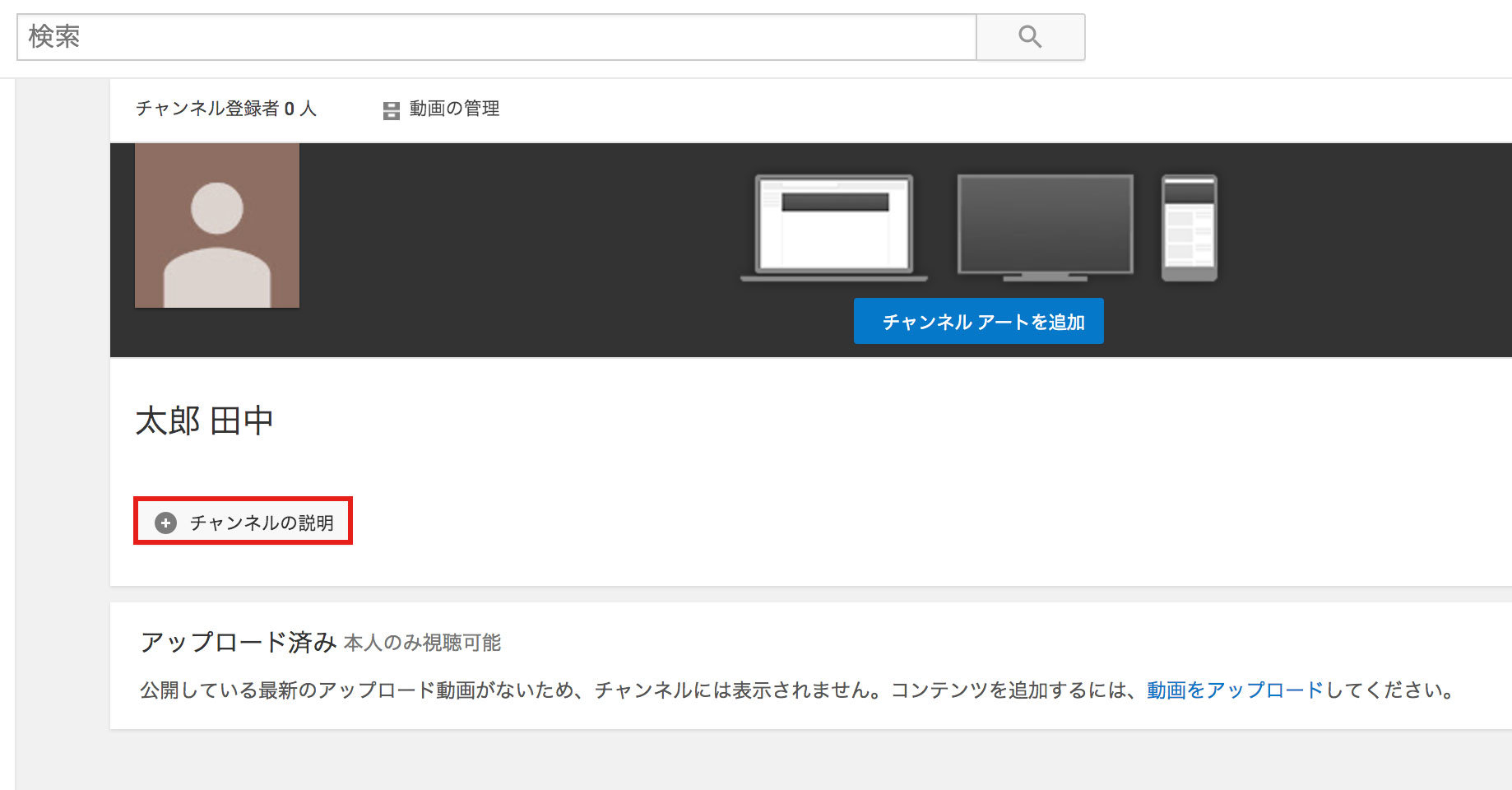
Task: Add チャンネルの説明 channel description
Action: 243,521
